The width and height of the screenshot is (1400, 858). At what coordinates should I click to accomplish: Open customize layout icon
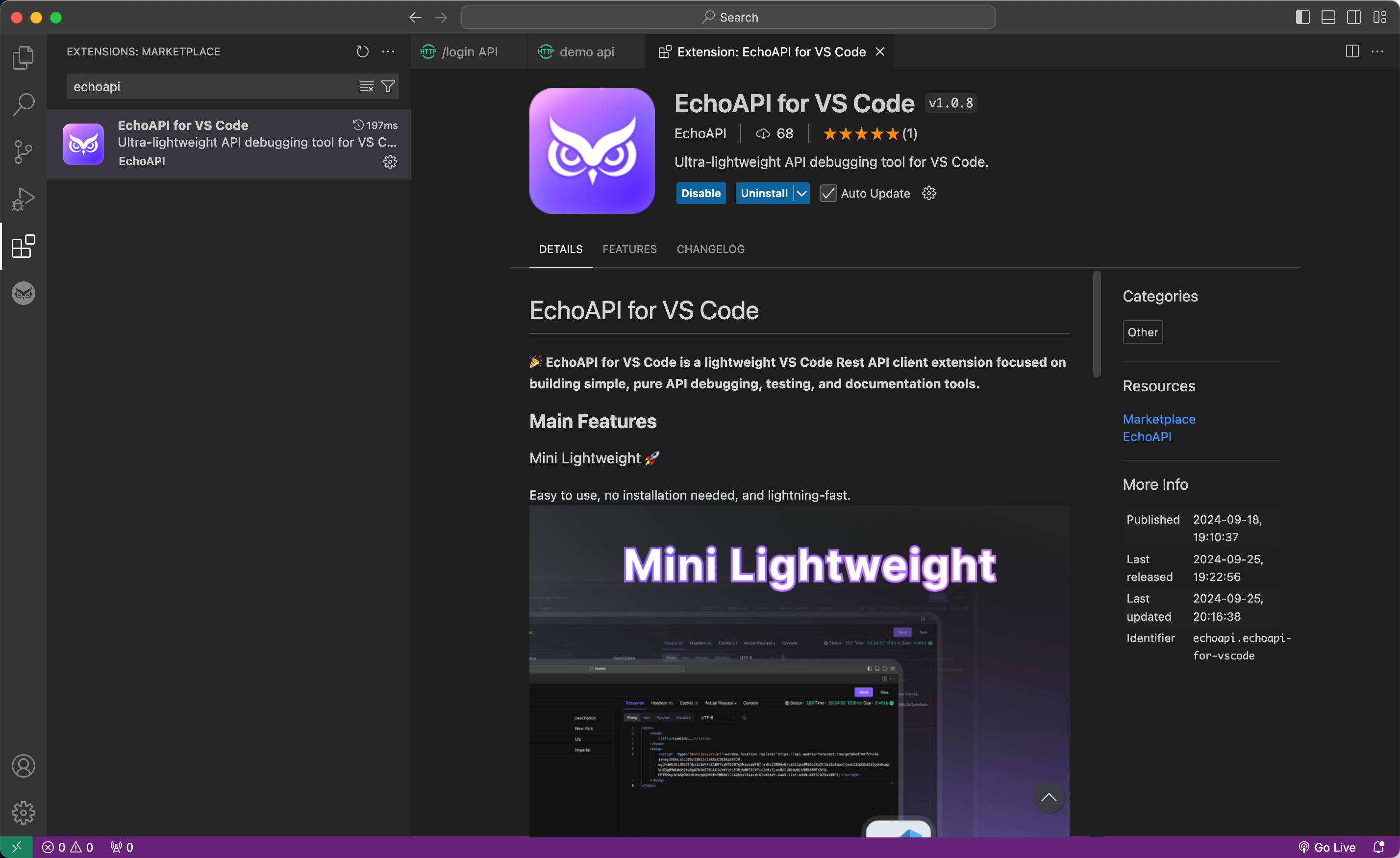pos(1379,18)
